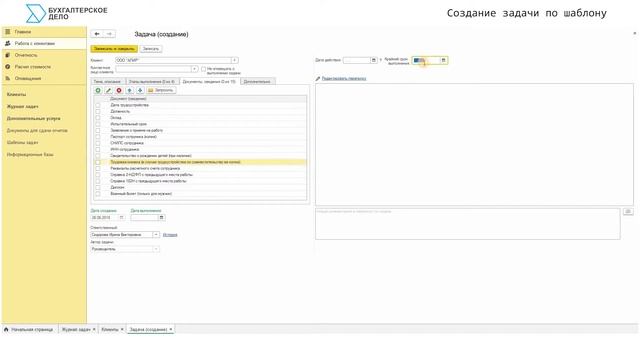Image resolution: width=640 pixels, height=360 pixels.
Task: Click home icon on Начальная страница tab
Action: coord(6,329)
